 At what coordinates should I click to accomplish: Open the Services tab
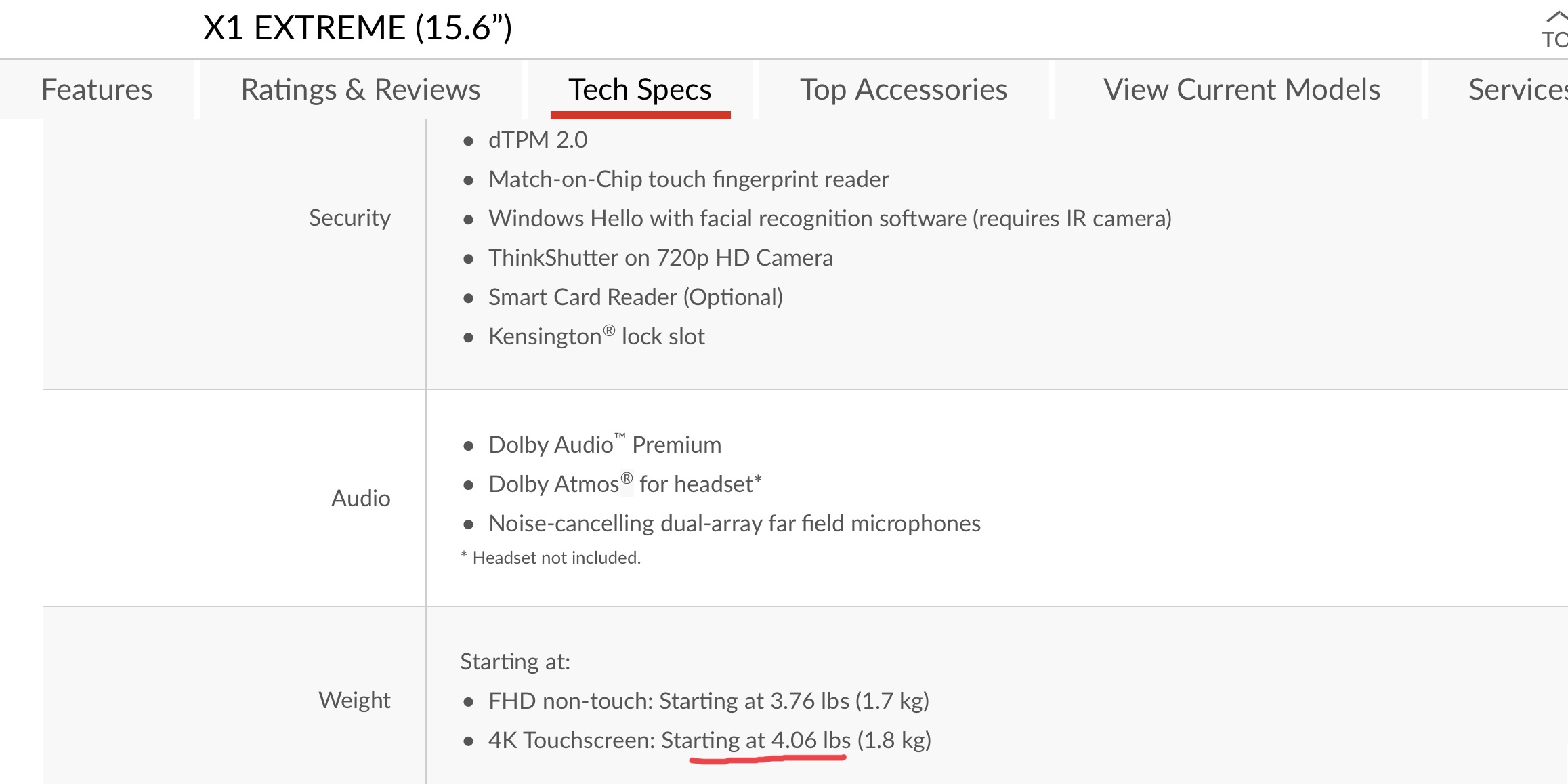click(1517, 89)
